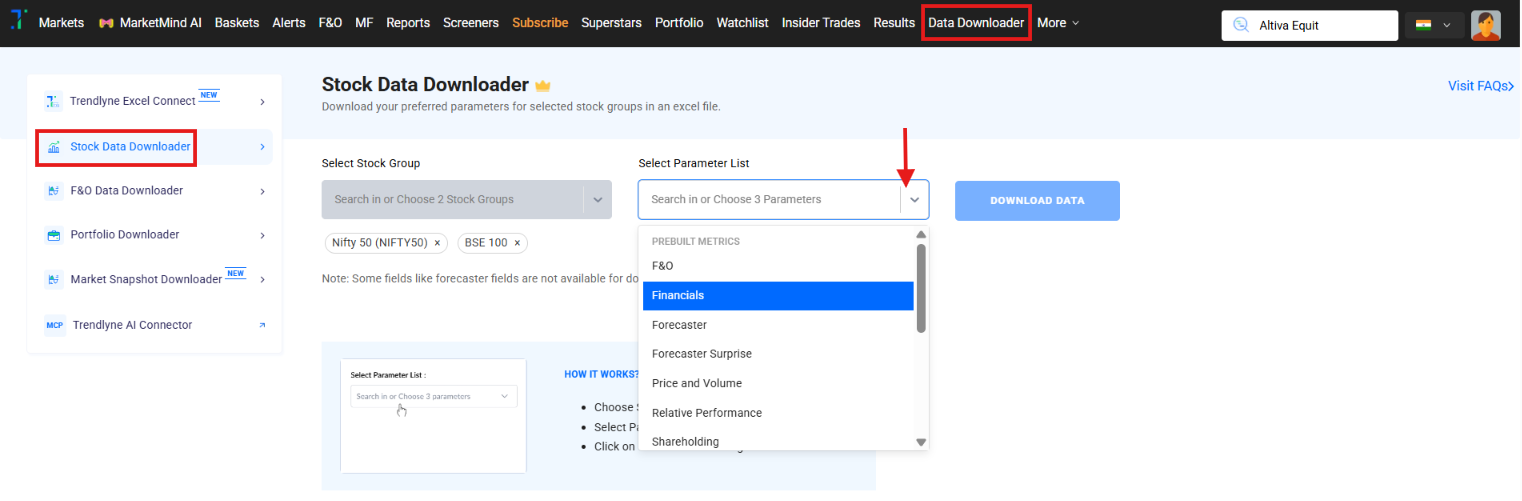Select Forecaster Surprise parameter option
Screen dimensions: 1522x501
tap(778, 354)
